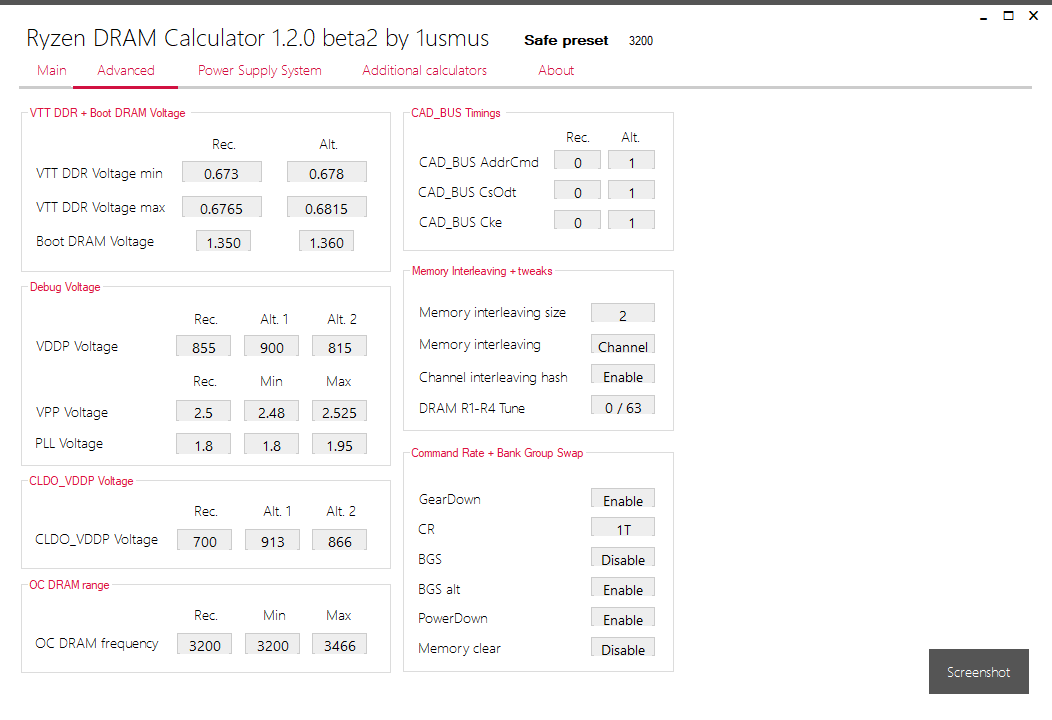Select Boot DRAM Voltage Alt. value 1.360

tap(327, 242)
